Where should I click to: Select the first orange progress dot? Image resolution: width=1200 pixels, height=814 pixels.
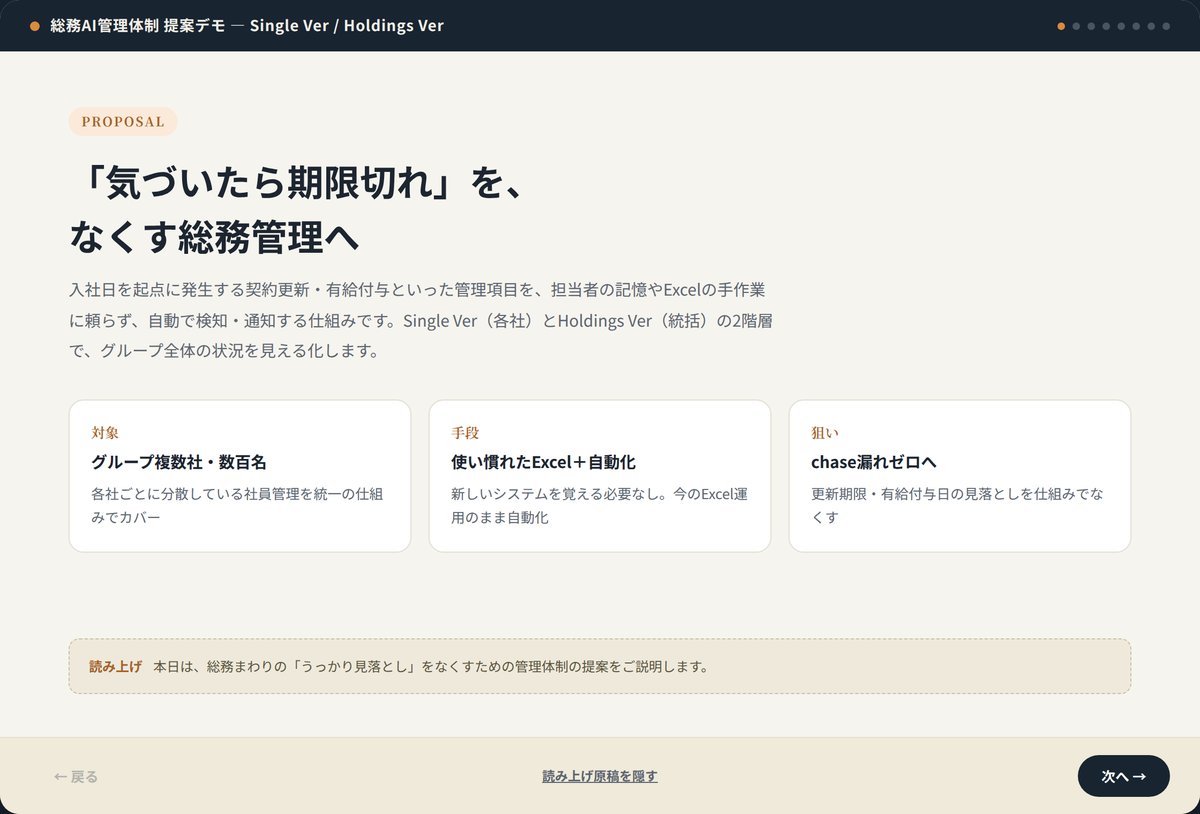point(1061,26)
